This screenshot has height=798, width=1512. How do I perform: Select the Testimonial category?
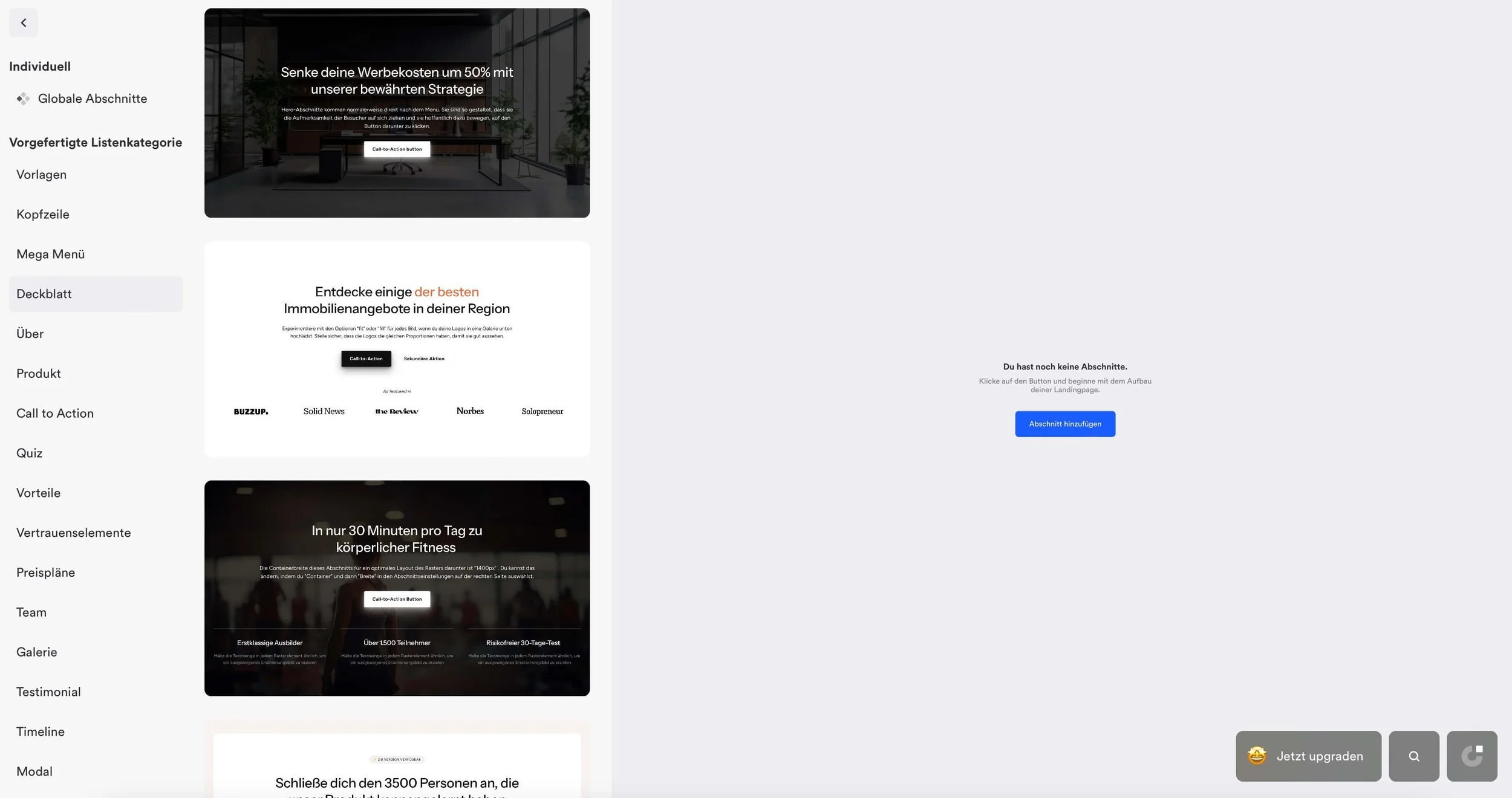pyautogui.click(x=48, y=692)
